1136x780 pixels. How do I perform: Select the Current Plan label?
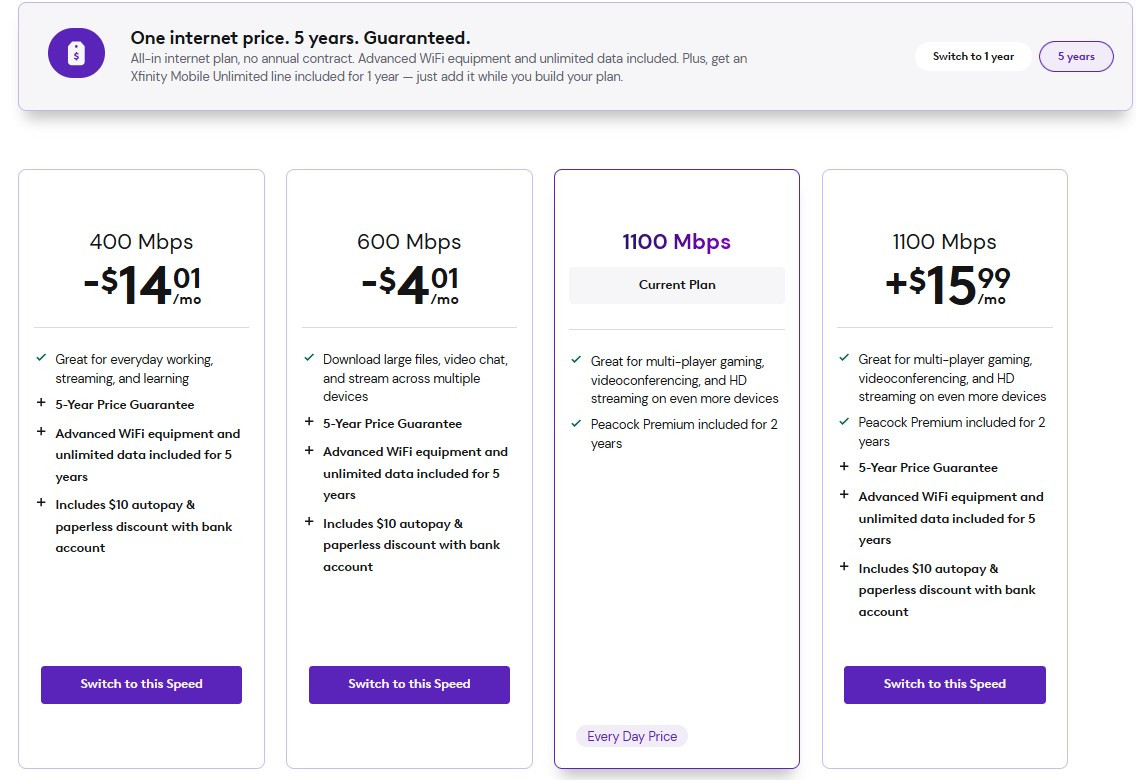point(677,285)
